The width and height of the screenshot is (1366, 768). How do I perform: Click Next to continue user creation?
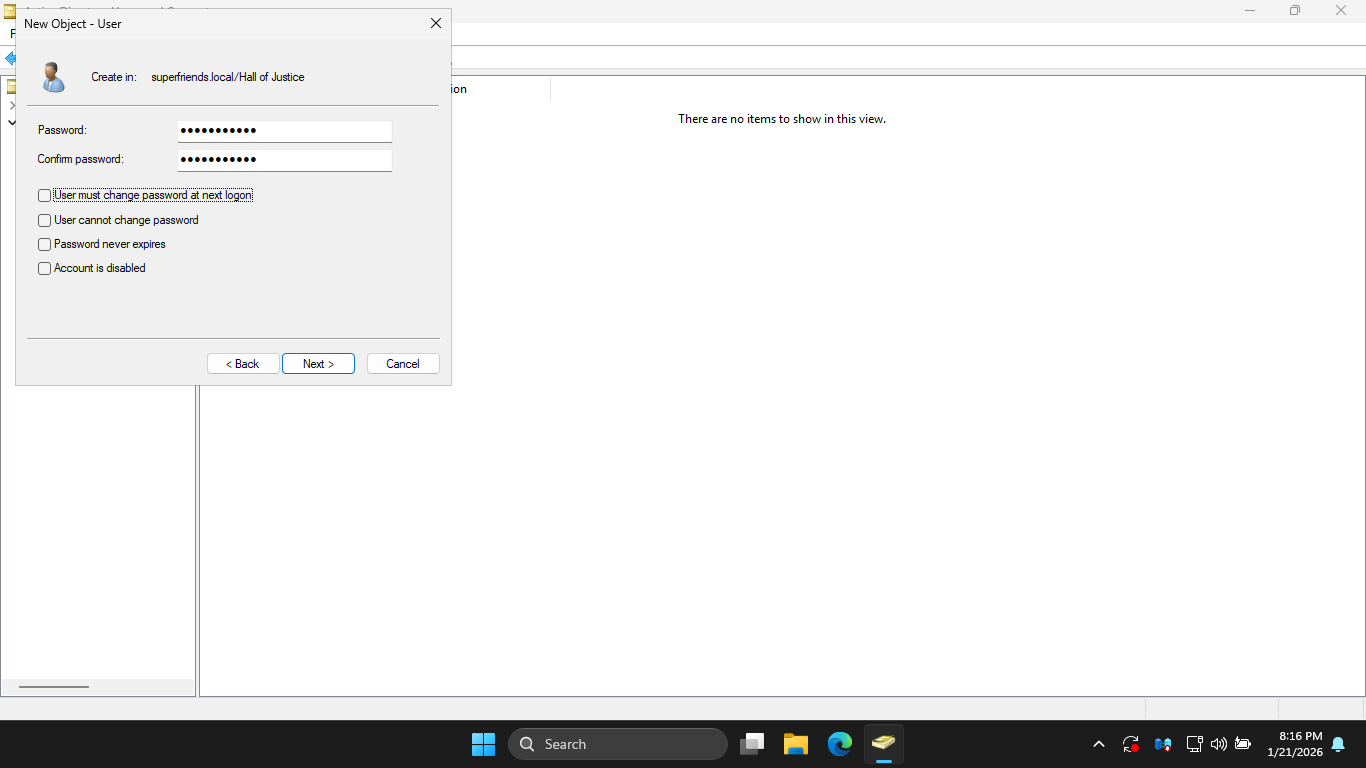(318, 364)
